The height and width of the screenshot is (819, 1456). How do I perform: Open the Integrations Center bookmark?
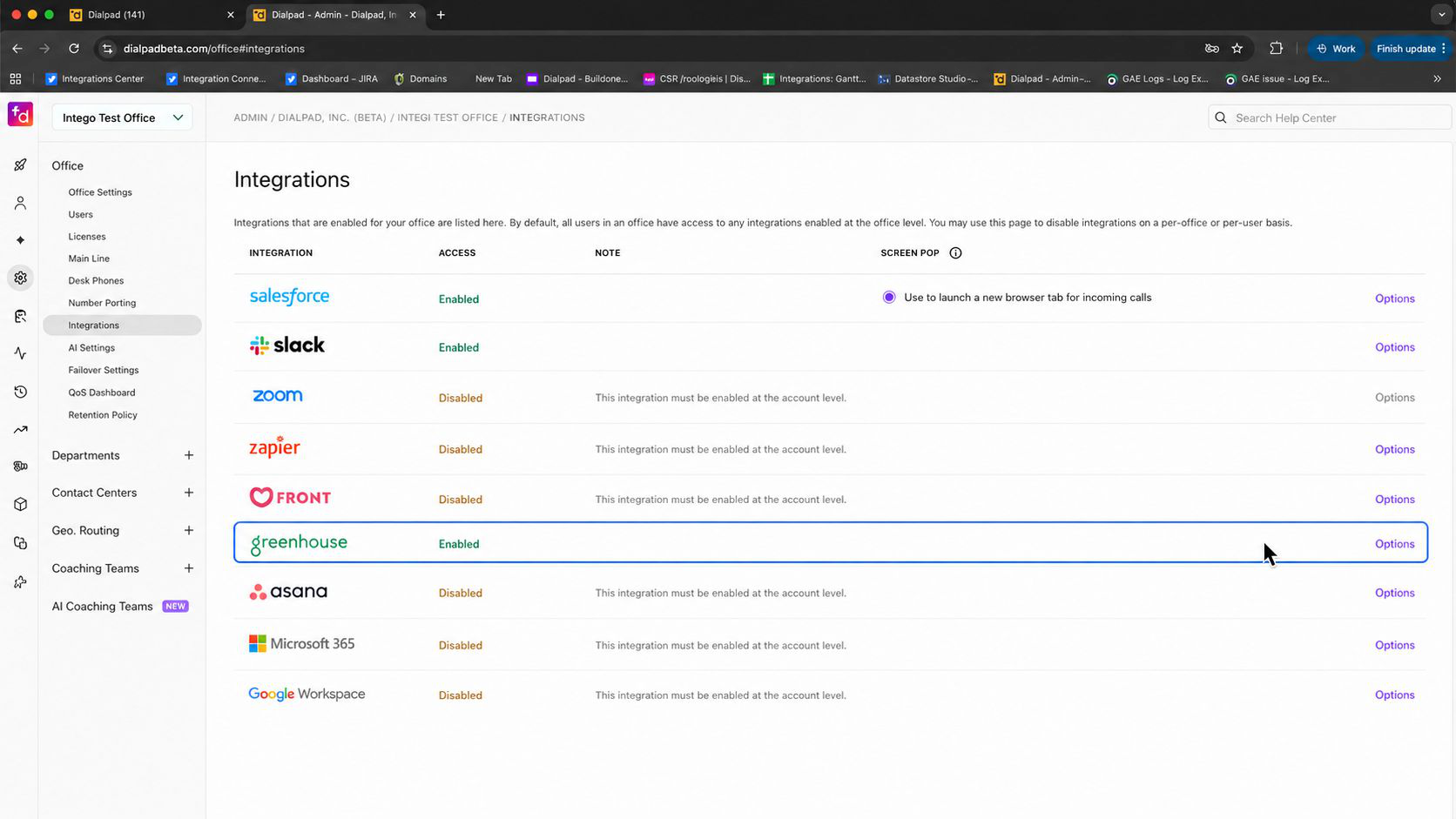tap(94, 78)
